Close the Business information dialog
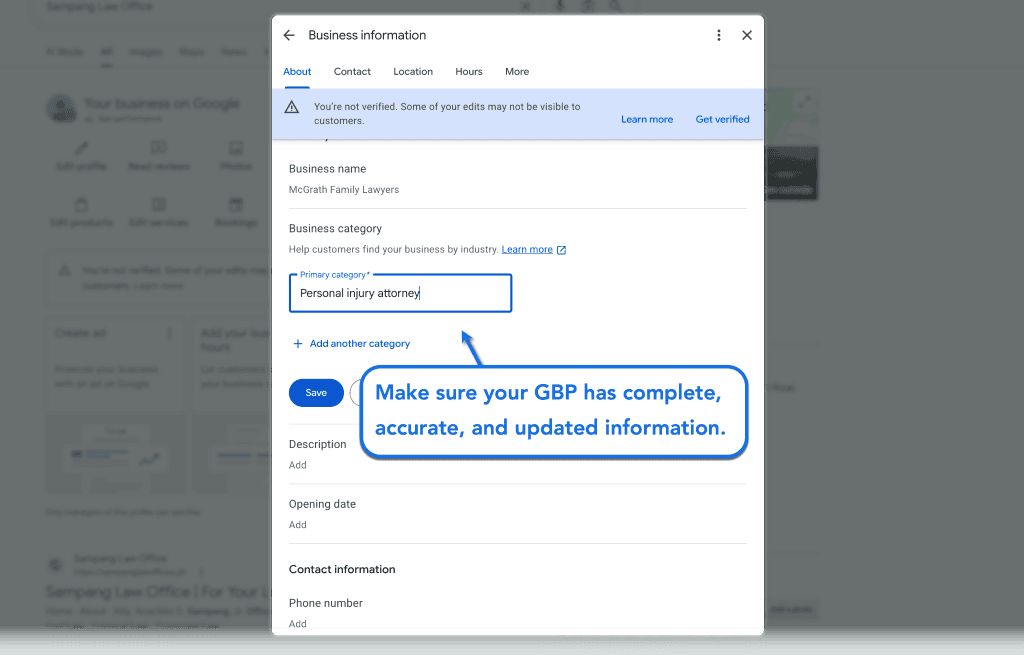 click(746, 35)
